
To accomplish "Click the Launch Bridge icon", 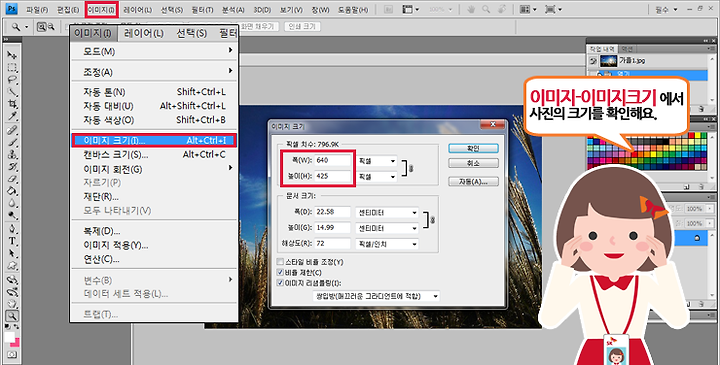I will click(x=388, y=9).
